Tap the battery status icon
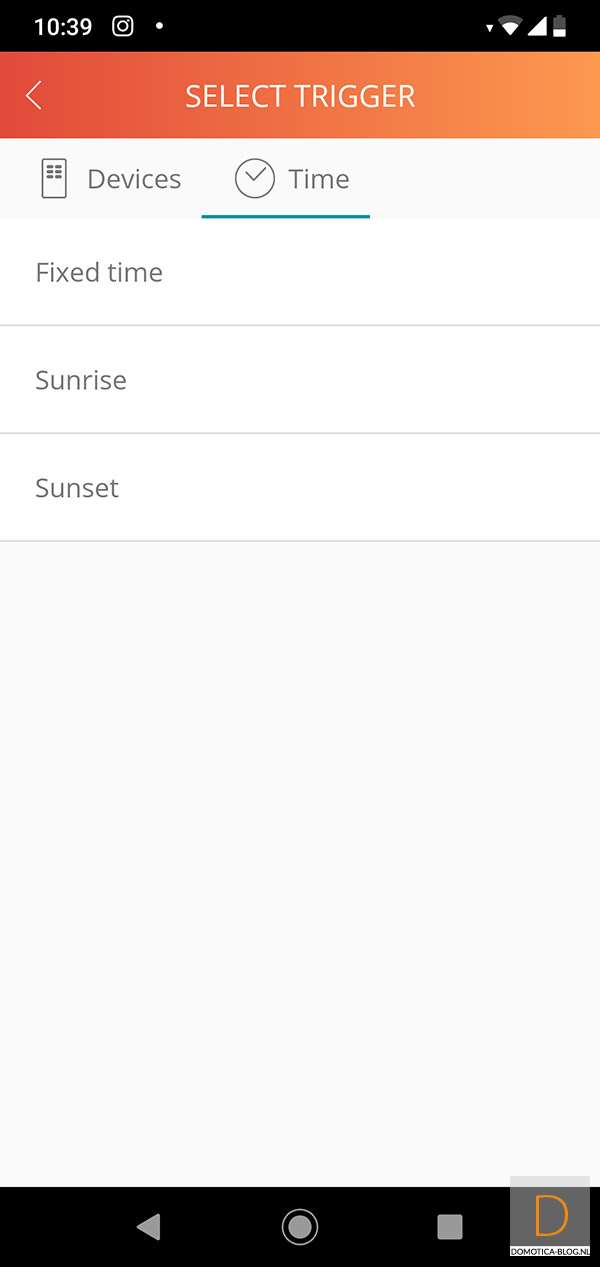The image size is (600, 1267). [x=560, y=27]
